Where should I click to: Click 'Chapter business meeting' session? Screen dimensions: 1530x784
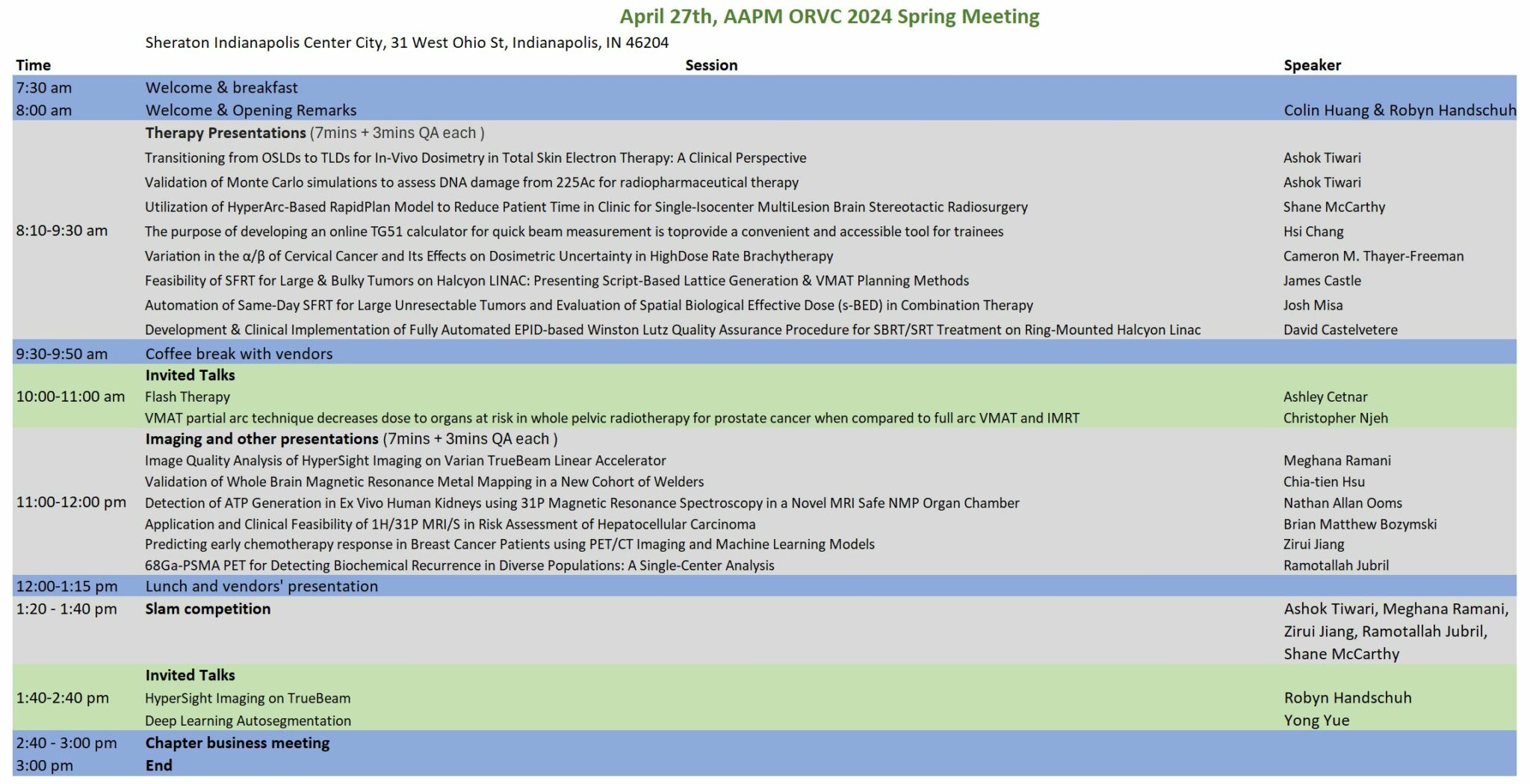[237, 743]
